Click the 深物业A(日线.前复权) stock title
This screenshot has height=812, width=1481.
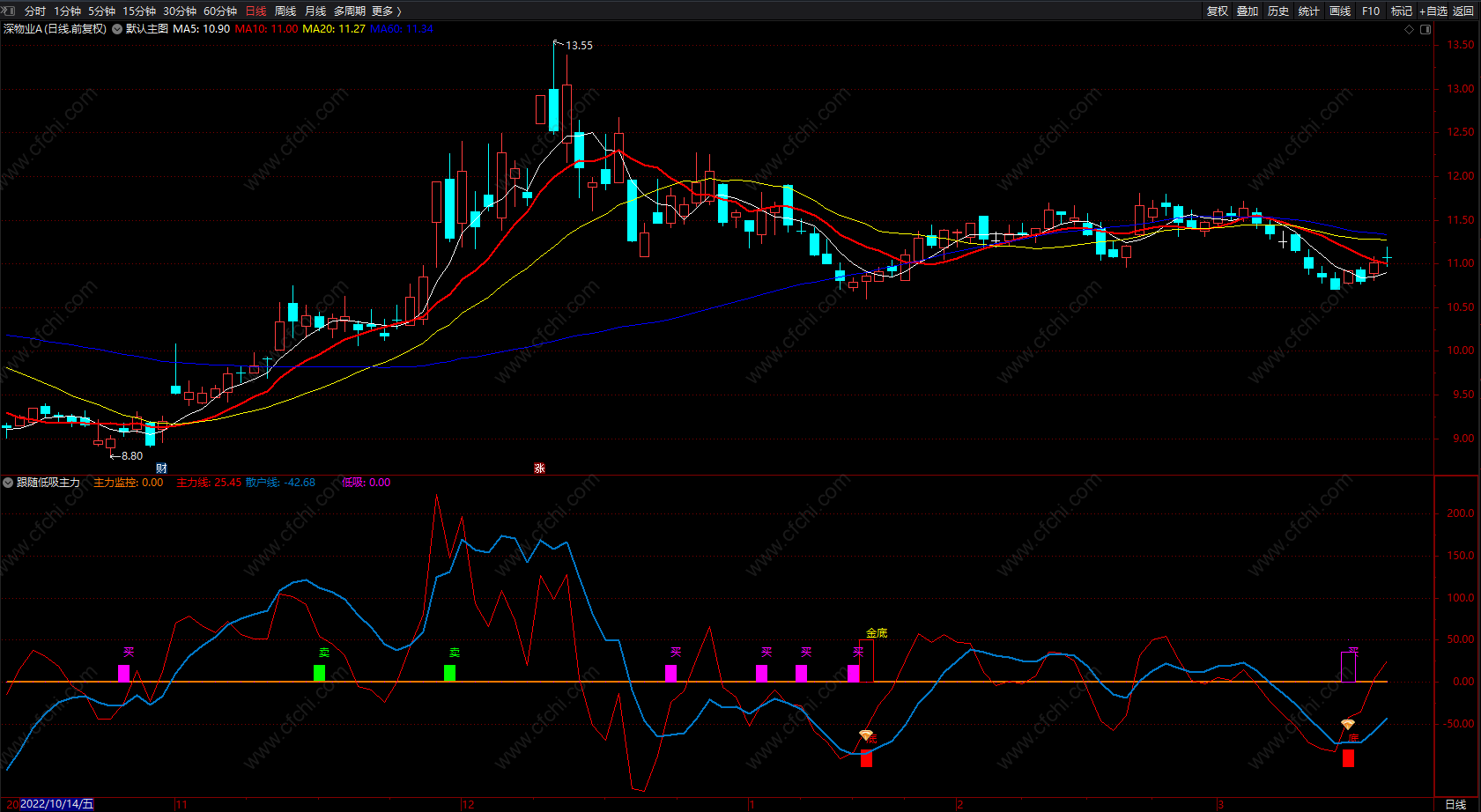pos(55,29)
